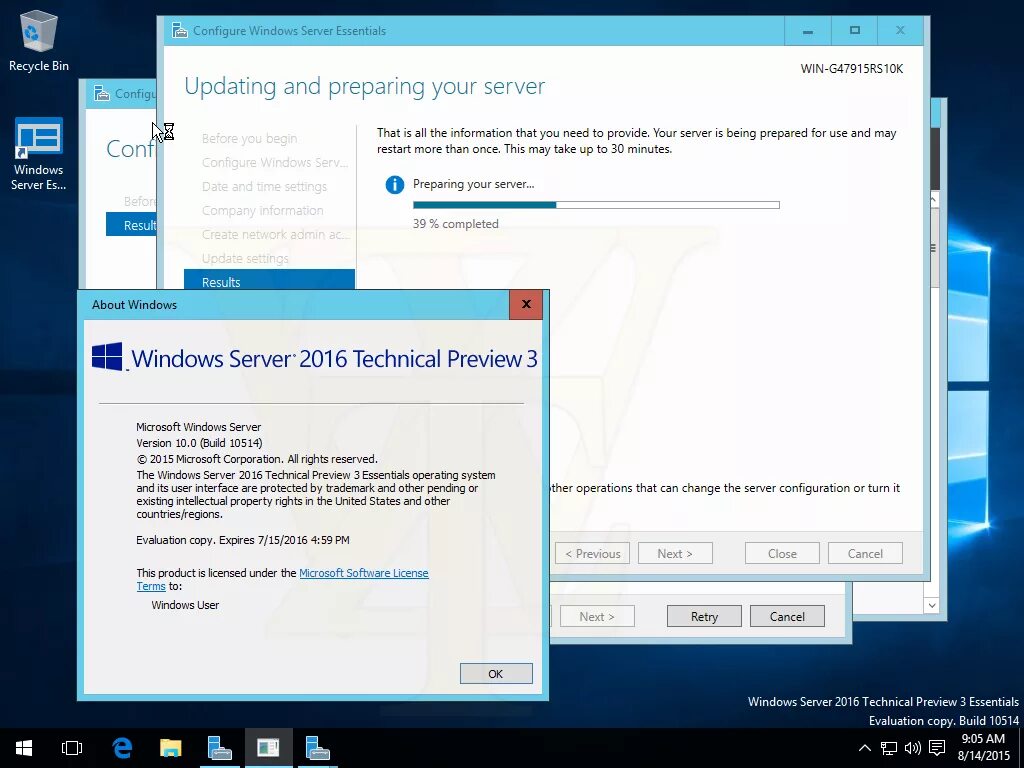
Task: Open the Start menu
Action: click(23, 747)
